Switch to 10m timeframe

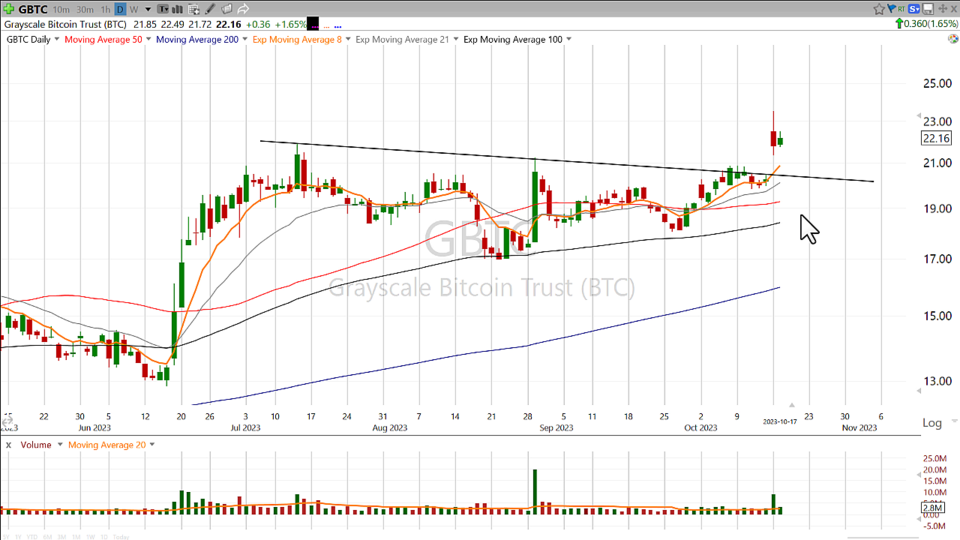pos(61,9)
